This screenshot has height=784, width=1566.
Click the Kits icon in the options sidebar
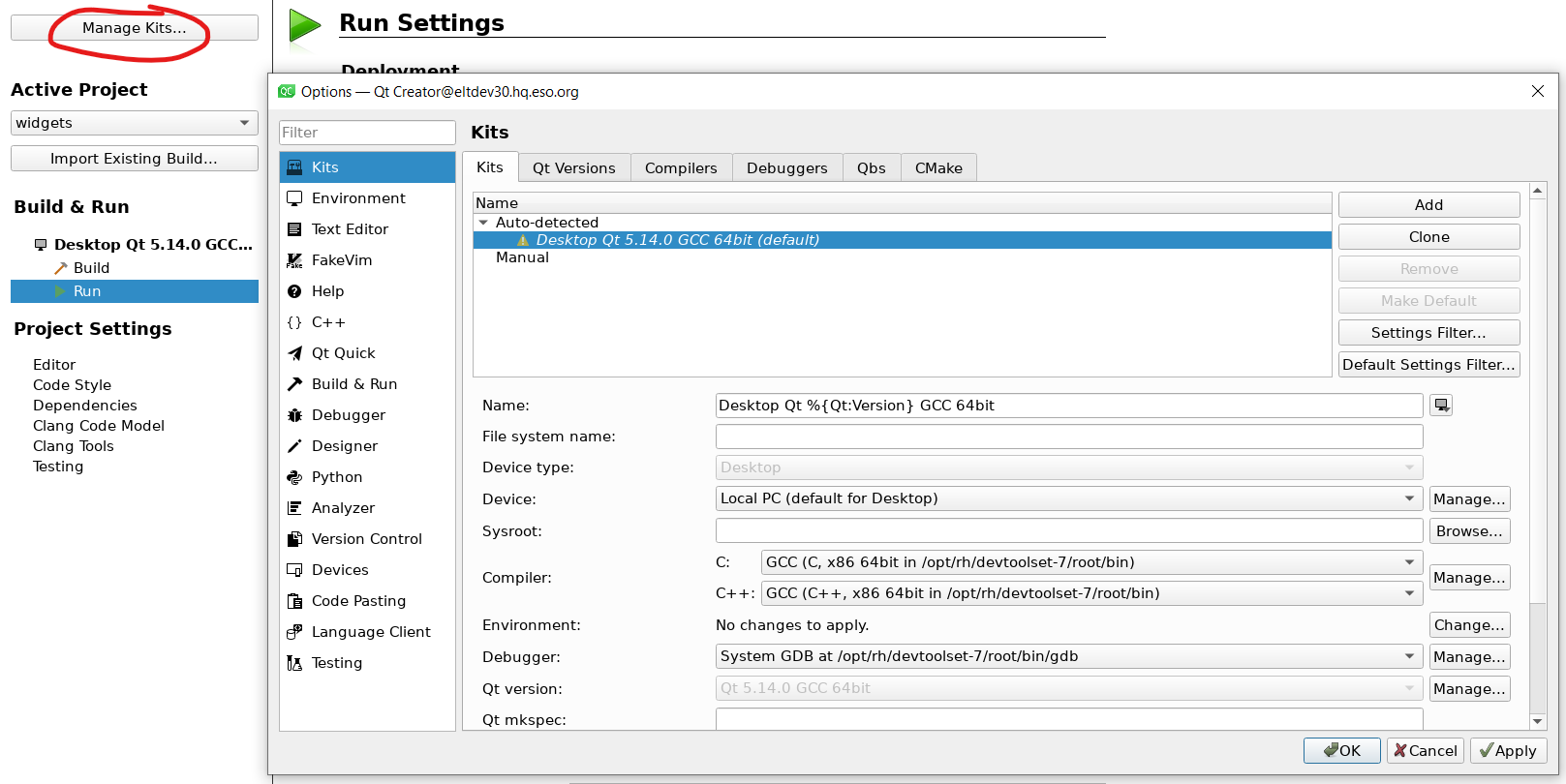294,167
